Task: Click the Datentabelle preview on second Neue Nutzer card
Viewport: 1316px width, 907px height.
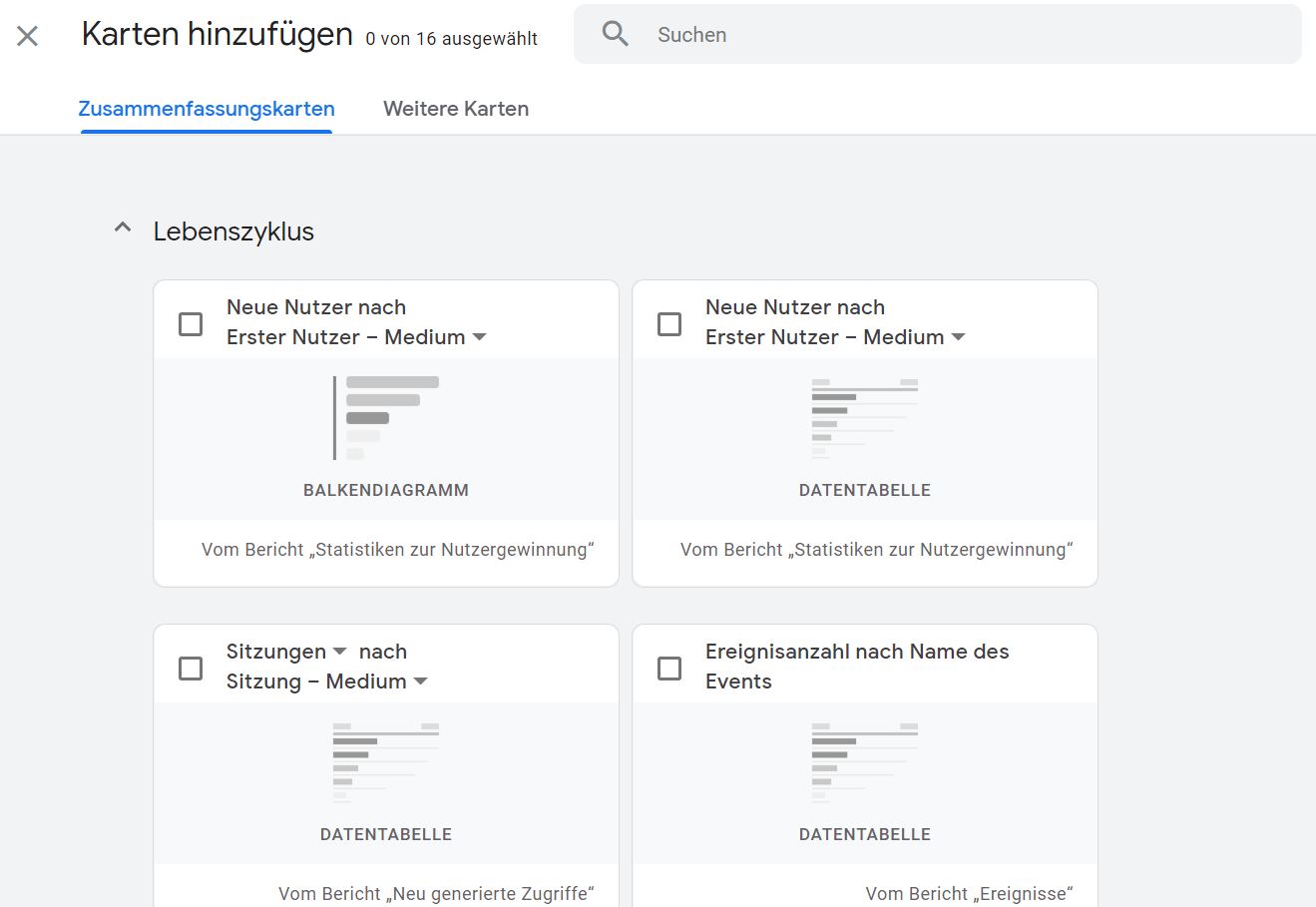Action: click(864, 414)
